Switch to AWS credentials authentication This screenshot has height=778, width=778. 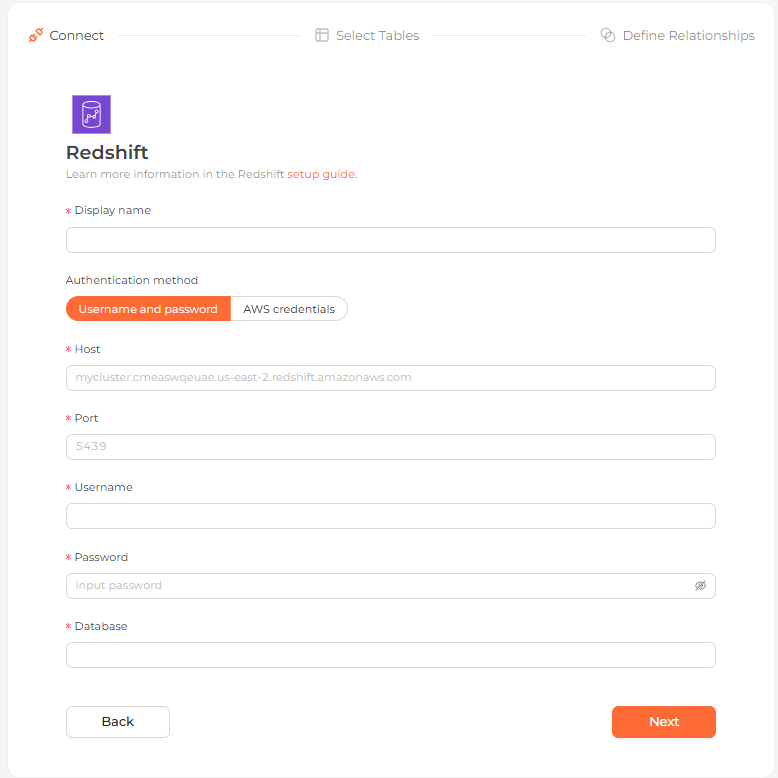[289, 309]
